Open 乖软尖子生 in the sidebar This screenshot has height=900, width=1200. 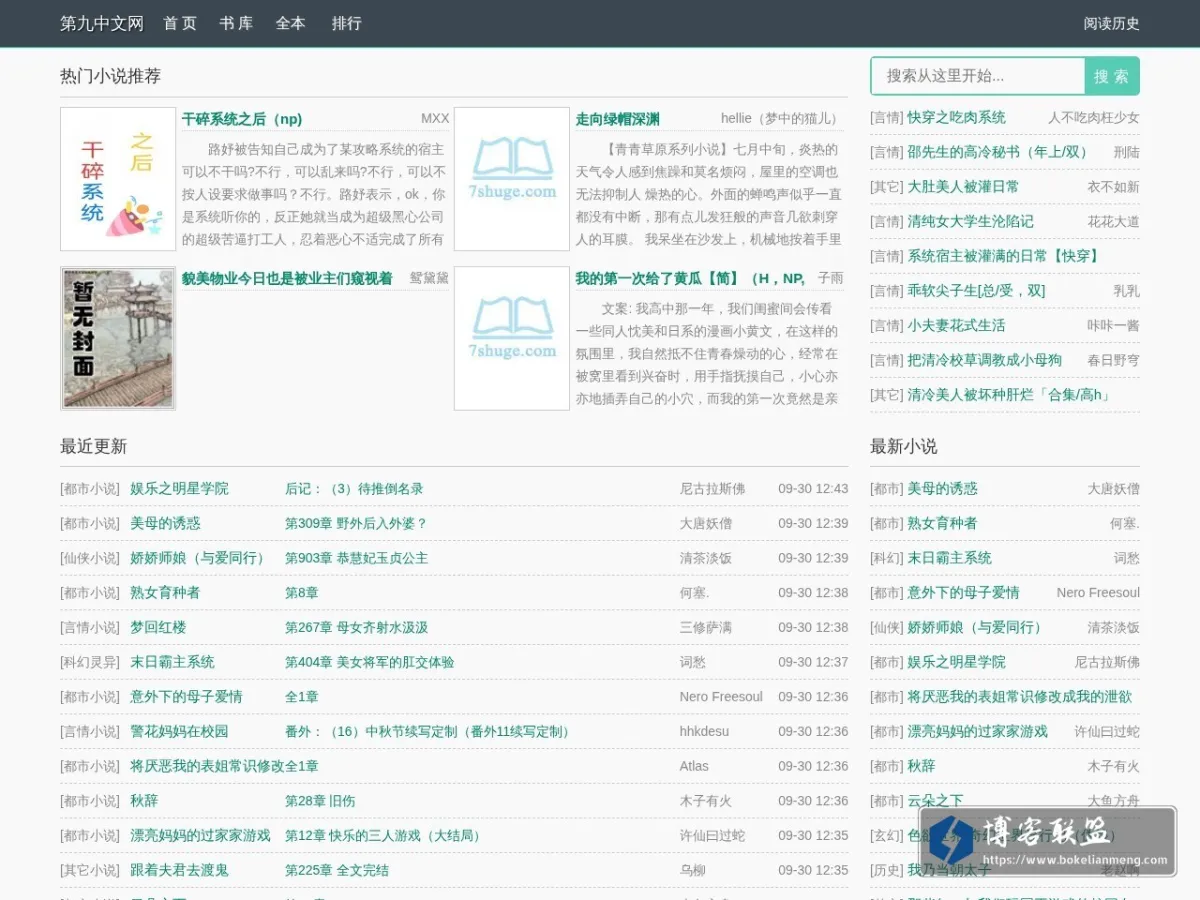coord(976,291)
